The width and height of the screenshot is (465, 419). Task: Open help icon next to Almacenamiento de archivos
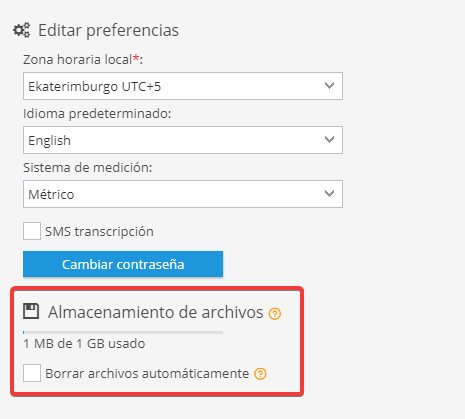click(275, 314)
